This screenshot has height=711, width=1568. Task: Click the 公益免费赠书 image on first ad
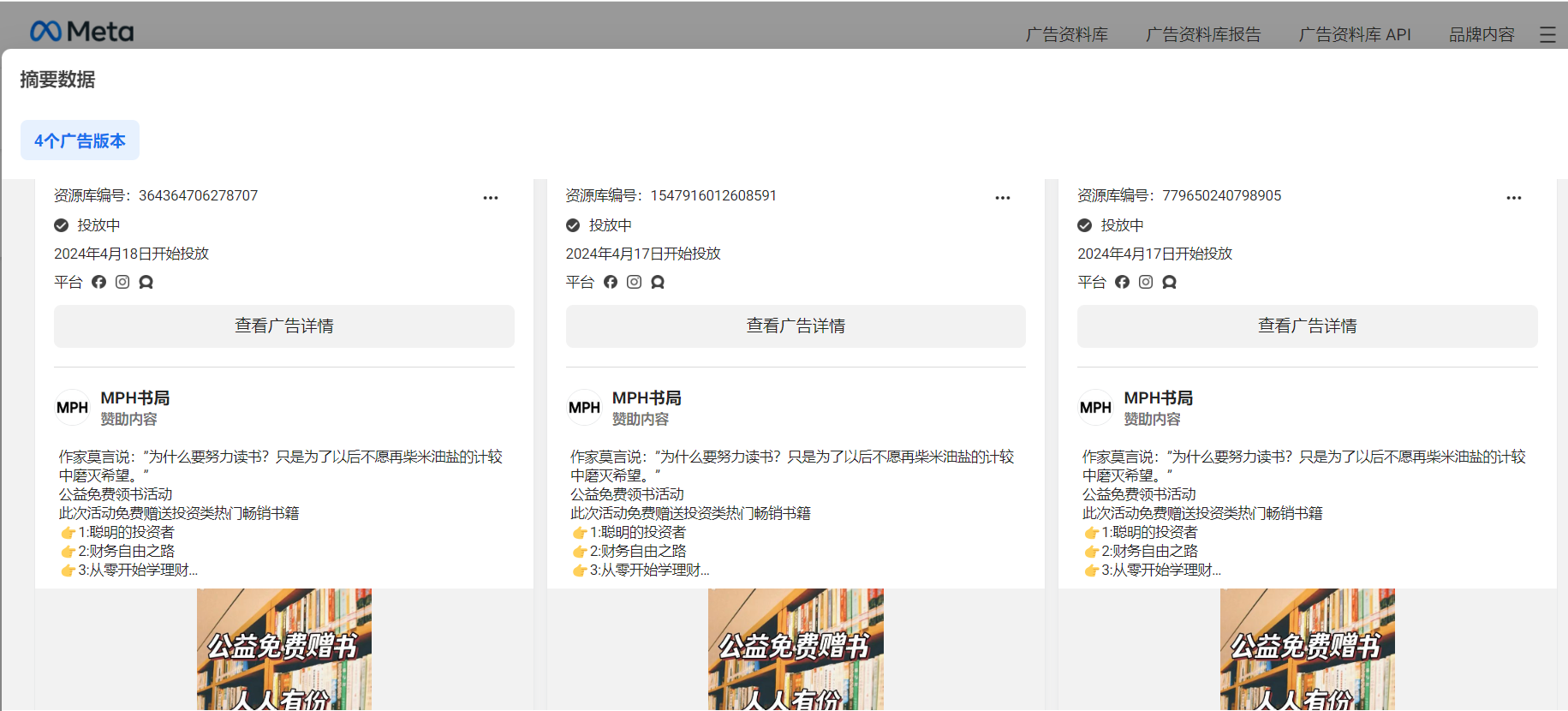284,648
